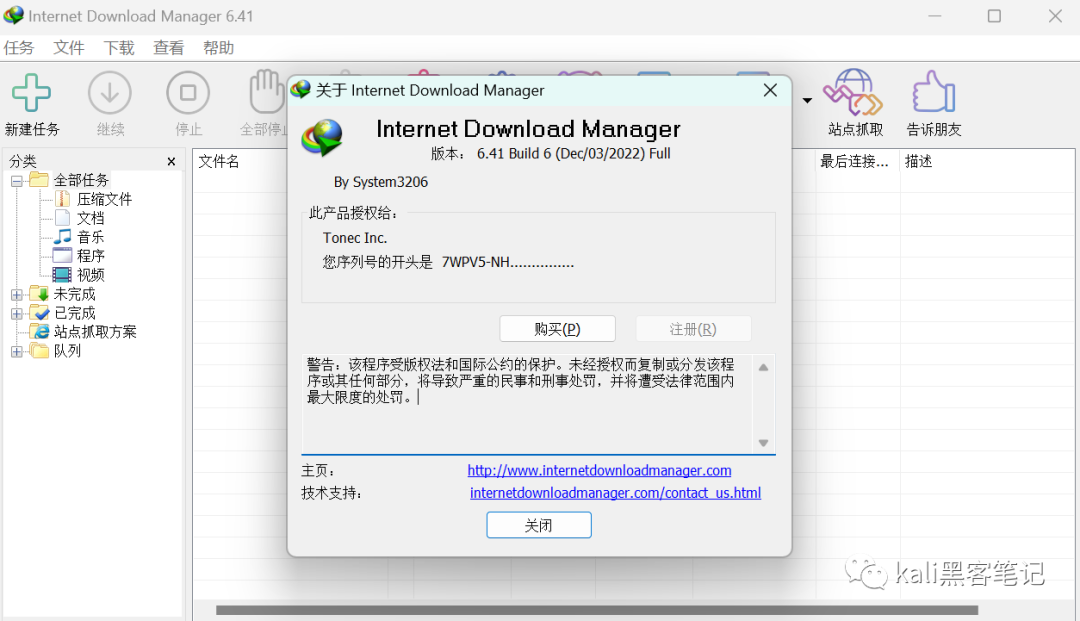Viewport: 1080px width, 621px height.
Task: Click the serial number 7WPV5-NH text
Action: [508, 262]
